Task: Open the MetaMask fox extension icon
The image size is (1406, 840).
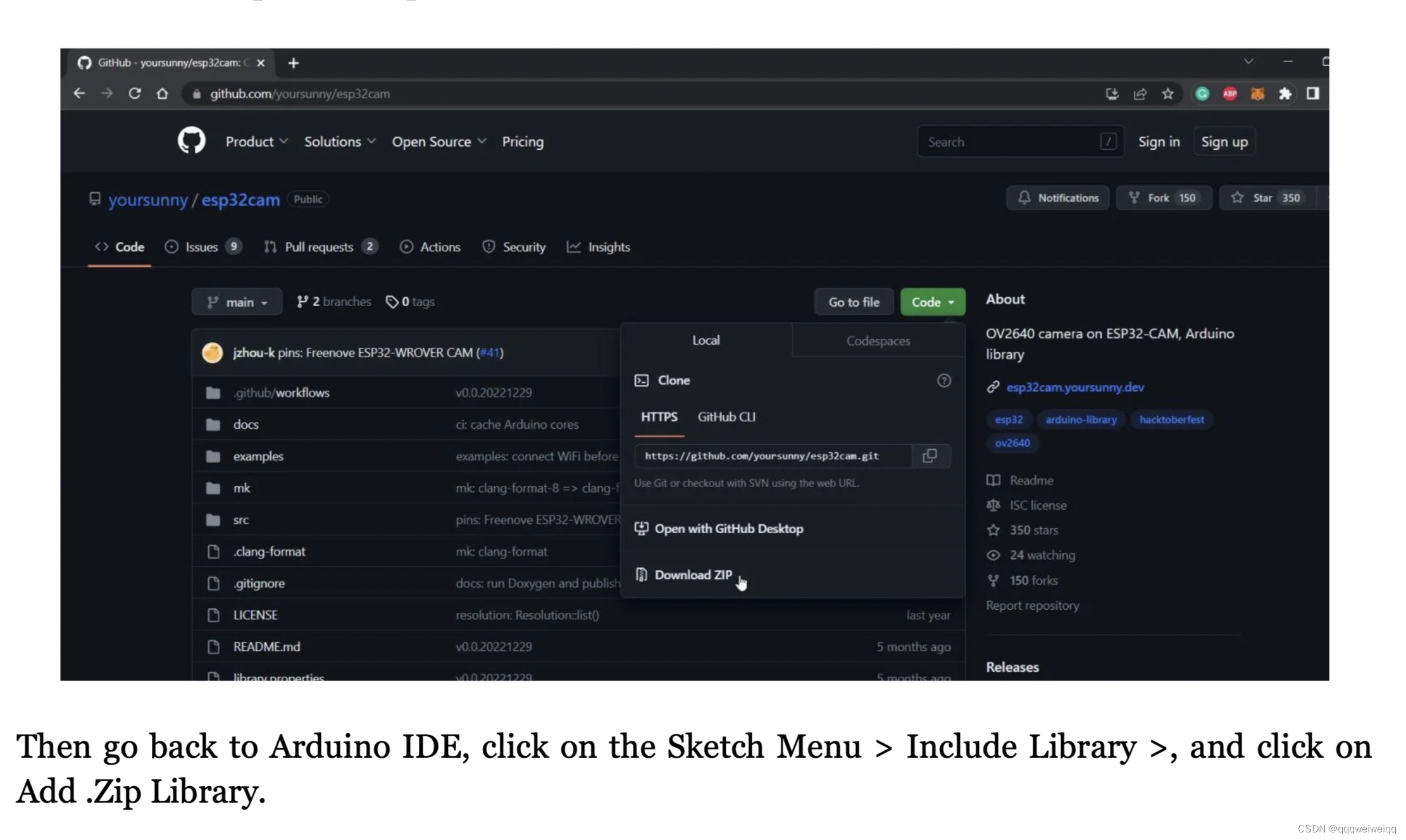Action: point(1257,94)
